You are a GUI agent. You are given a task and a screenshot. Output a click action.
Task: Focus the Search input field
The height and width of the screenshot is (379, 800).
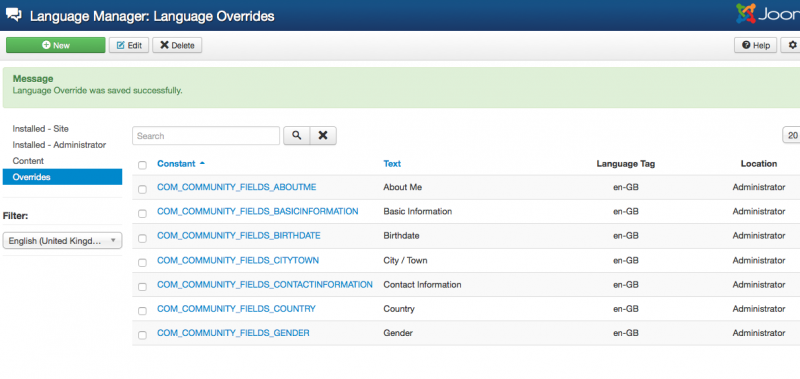tap(206, 136)
